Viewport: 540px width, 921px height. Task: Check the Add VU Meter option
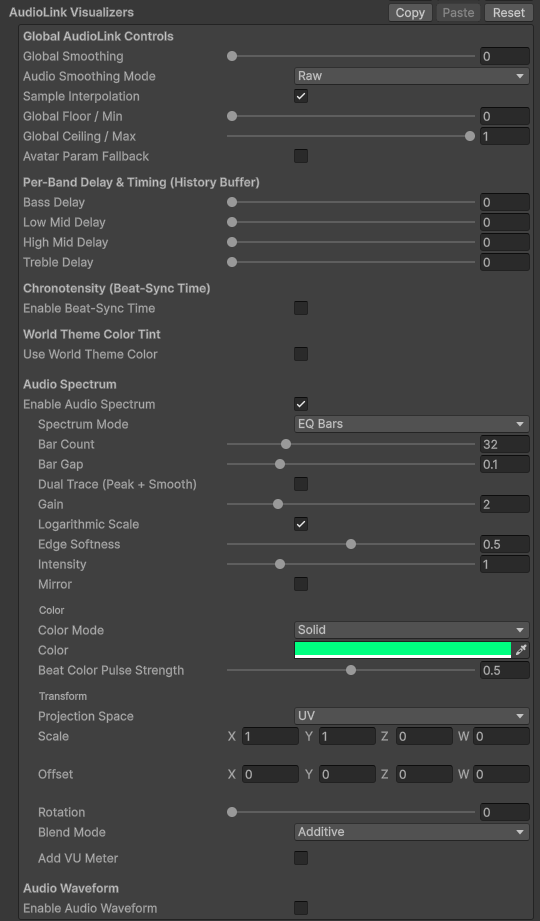(x=301, y=858)
